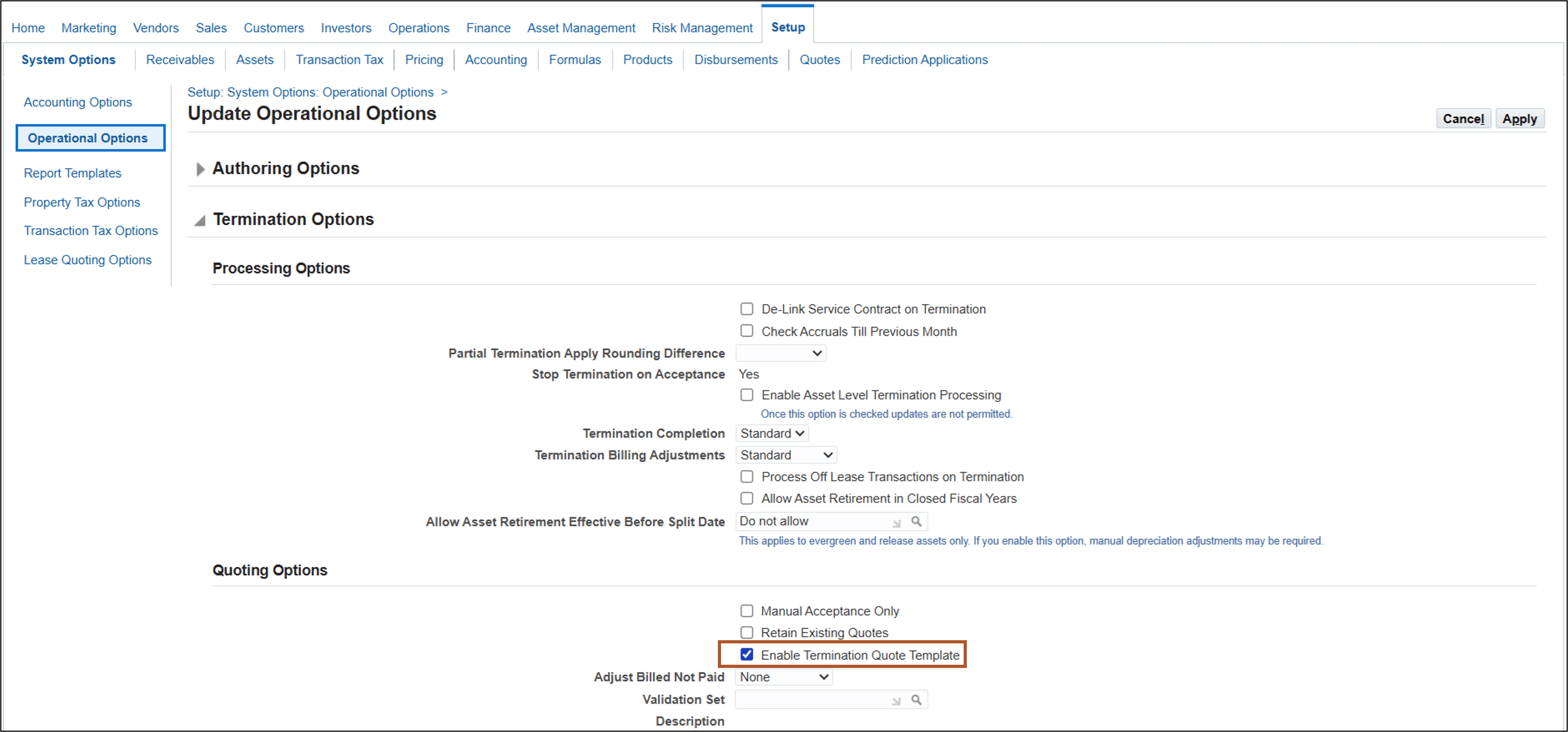Click the Apply button
Image resolution: width=1568 pixels, height=732 pixels.
1520,118
